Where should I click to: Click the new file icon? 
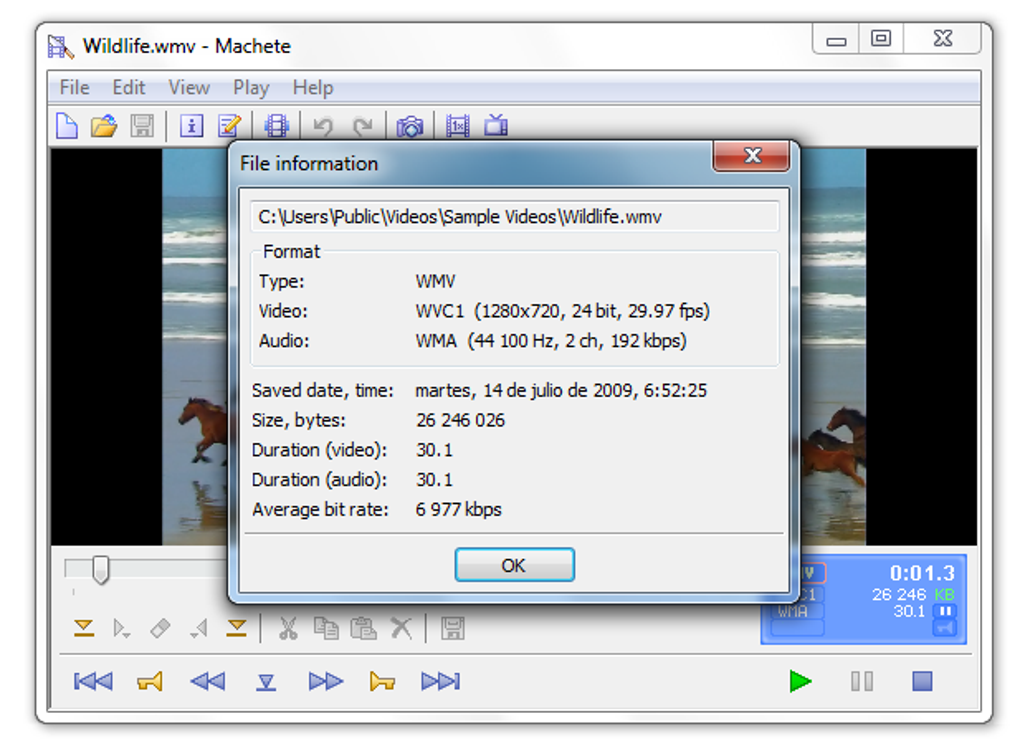67,126
